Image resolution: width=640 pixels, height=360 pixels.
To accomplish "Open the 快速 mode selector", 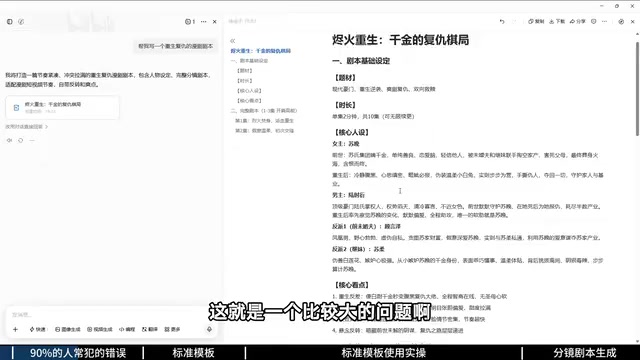I will 38,329.
